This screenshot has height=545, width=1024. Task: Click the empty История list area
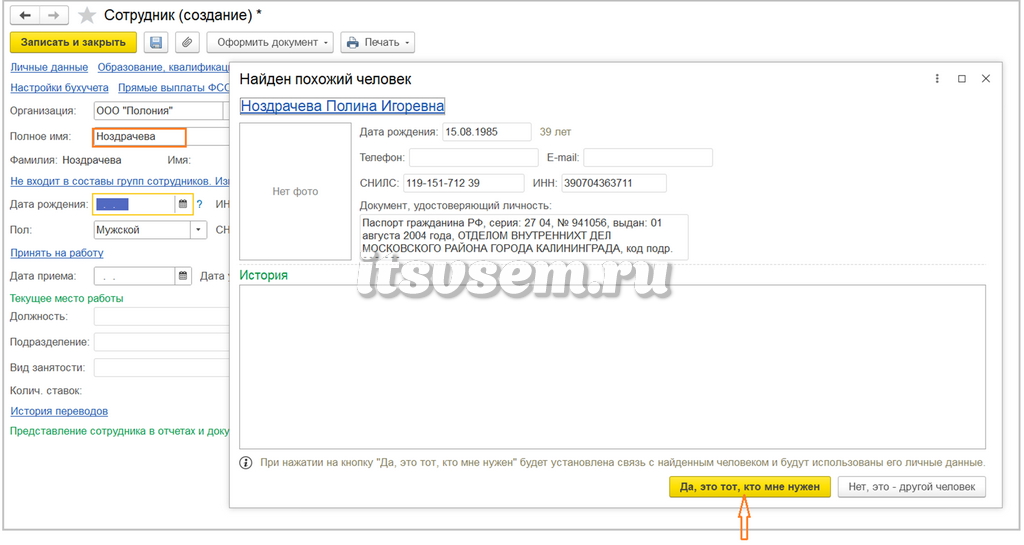tap(612, 367)
